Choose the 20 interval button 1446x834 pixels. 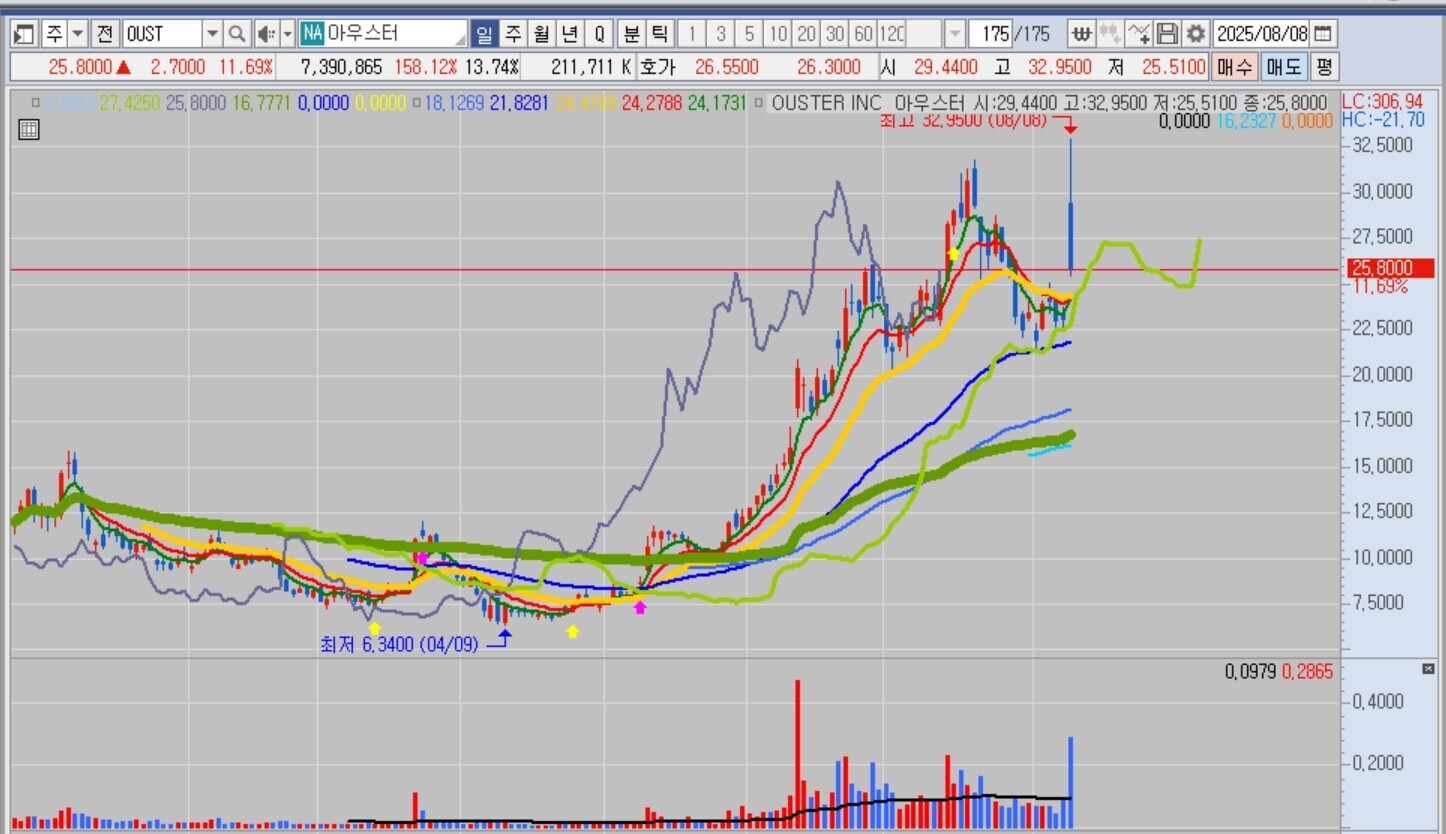pos(807,34)
